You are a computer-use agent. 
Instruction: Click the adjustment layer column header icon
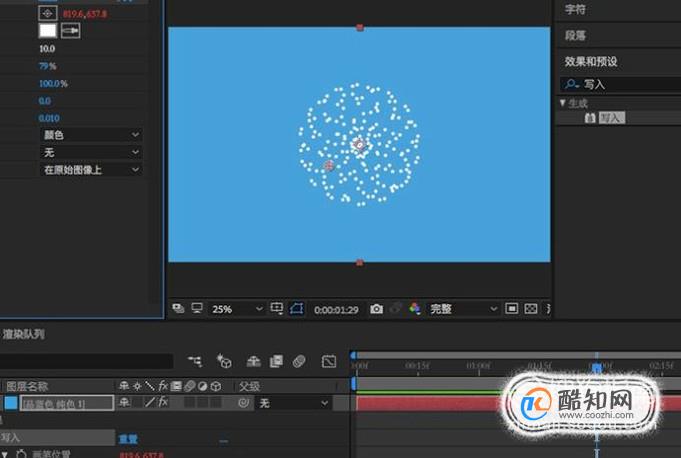click(202, 386)
